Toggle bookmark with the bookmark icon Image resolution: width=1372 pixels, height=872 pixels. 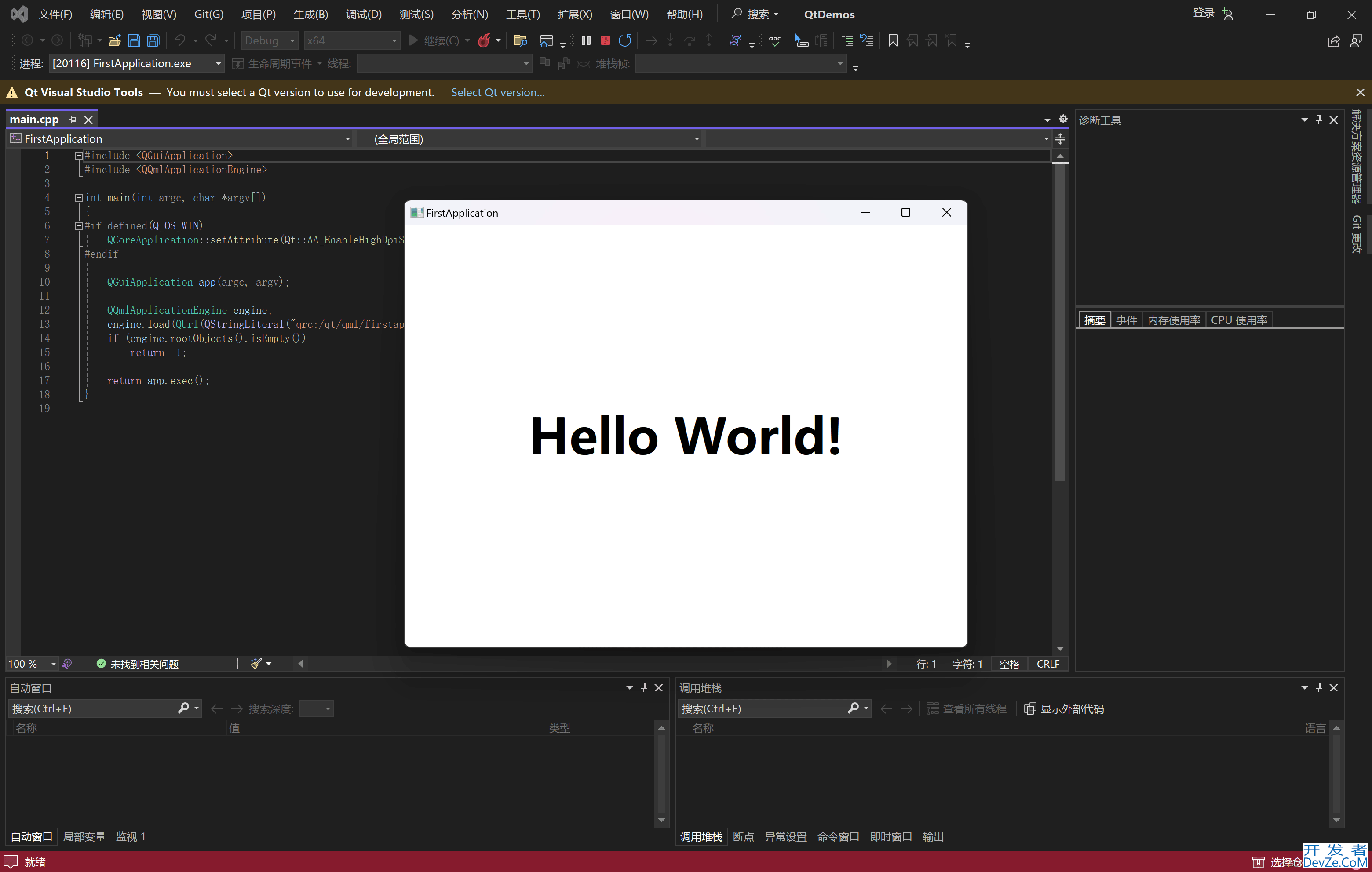point(893,40)
